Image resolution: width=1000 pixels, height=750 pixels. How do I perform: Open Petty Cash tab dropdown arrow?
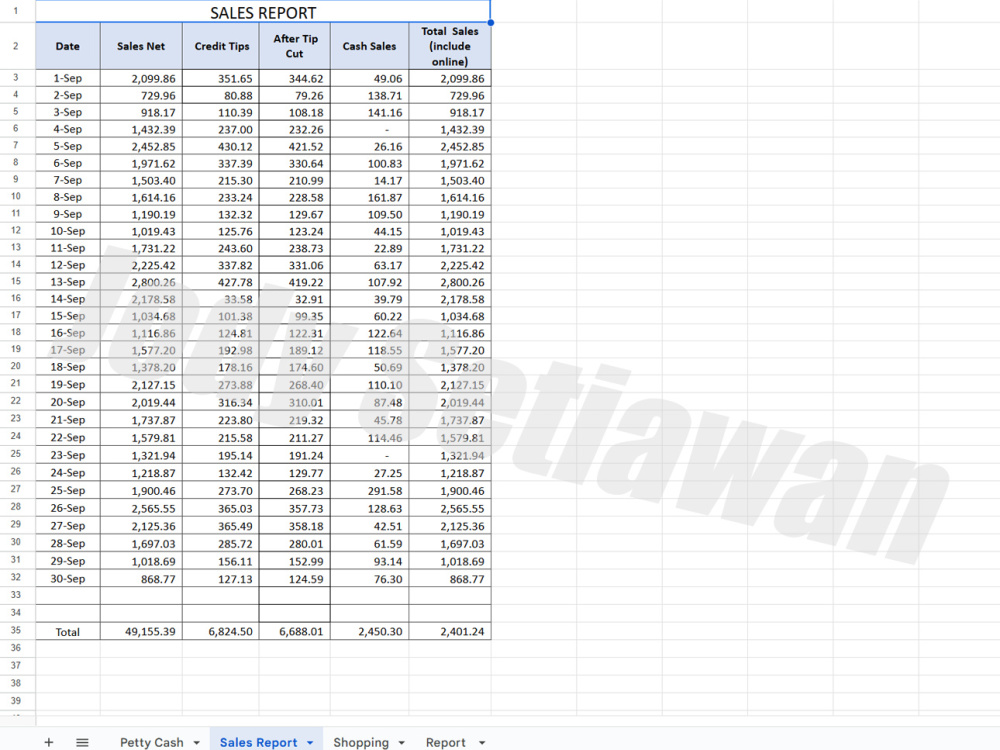pos(196,742)
